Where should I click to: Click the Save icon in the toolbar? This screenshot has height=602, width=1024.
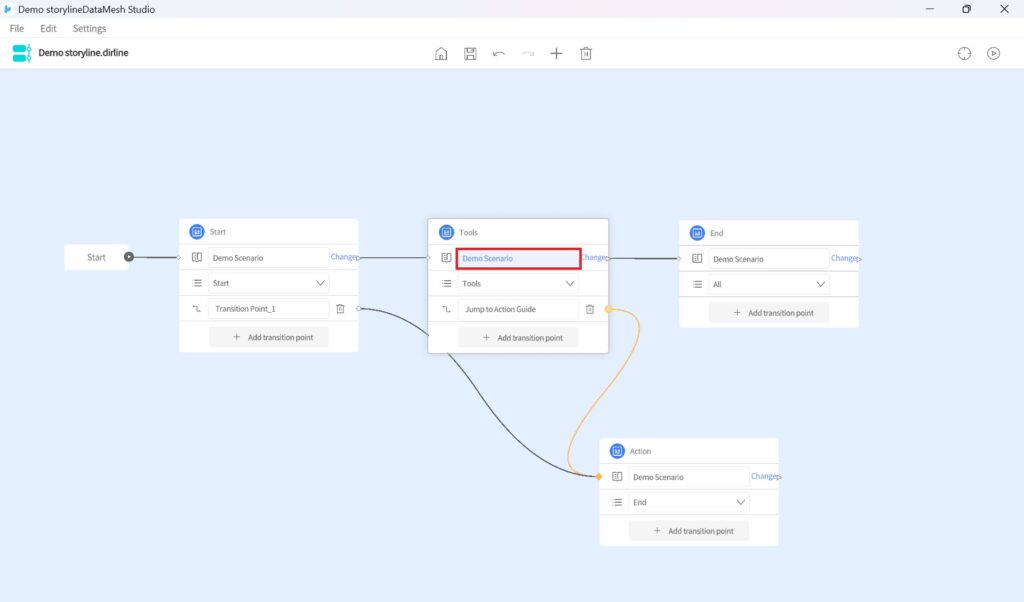[x=470, y=53]
